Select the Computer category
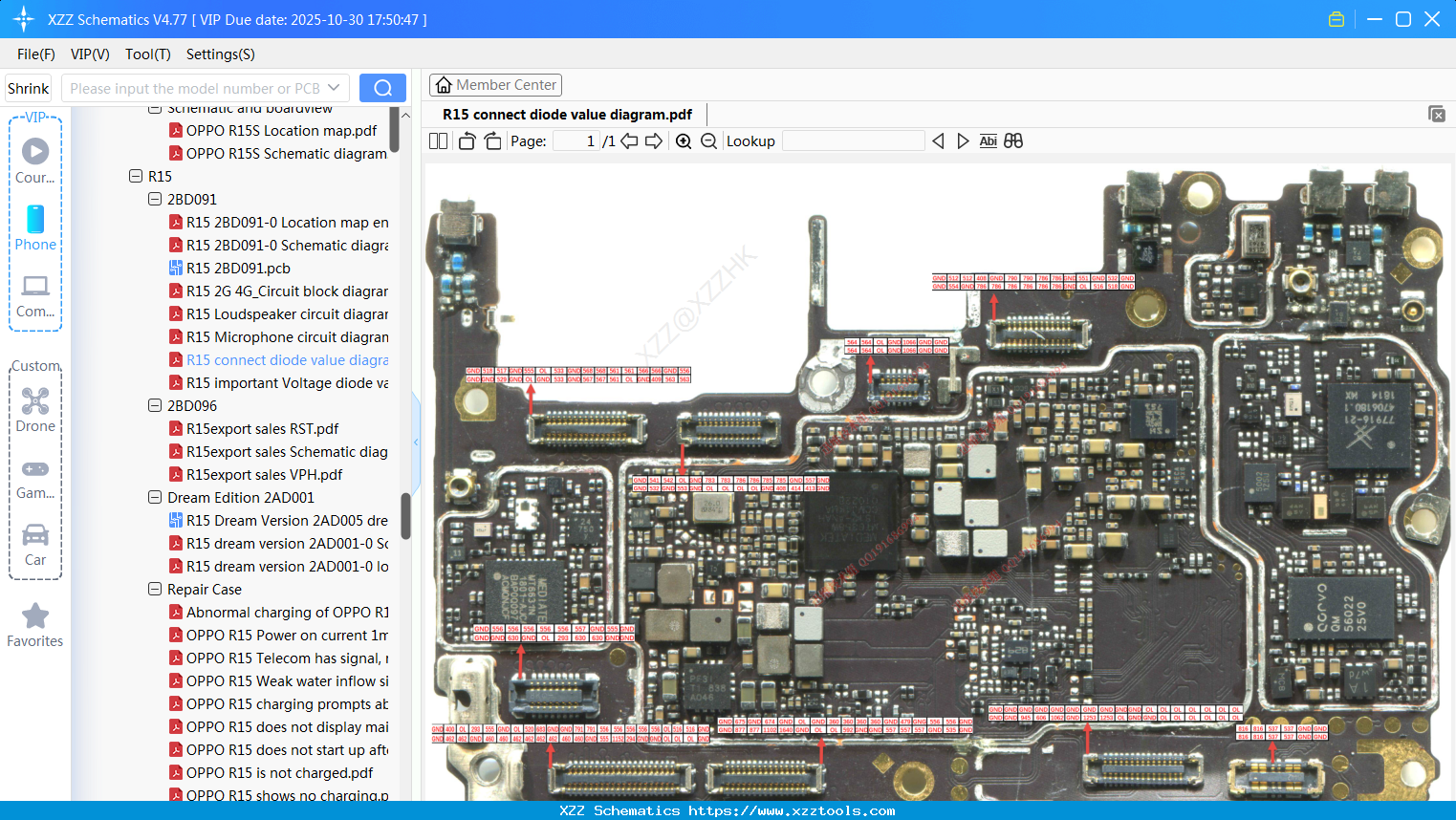Viewport: 1456px width, 820px height. pyautogui.click(x=35, y=295)
